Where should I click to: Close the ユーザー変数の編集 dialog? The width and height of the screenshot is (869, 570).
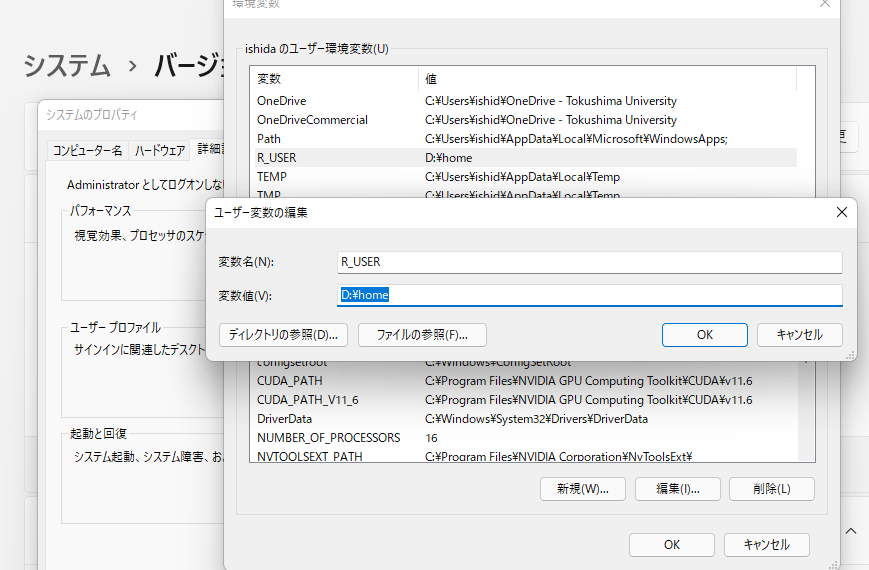(x=841, y=212)
